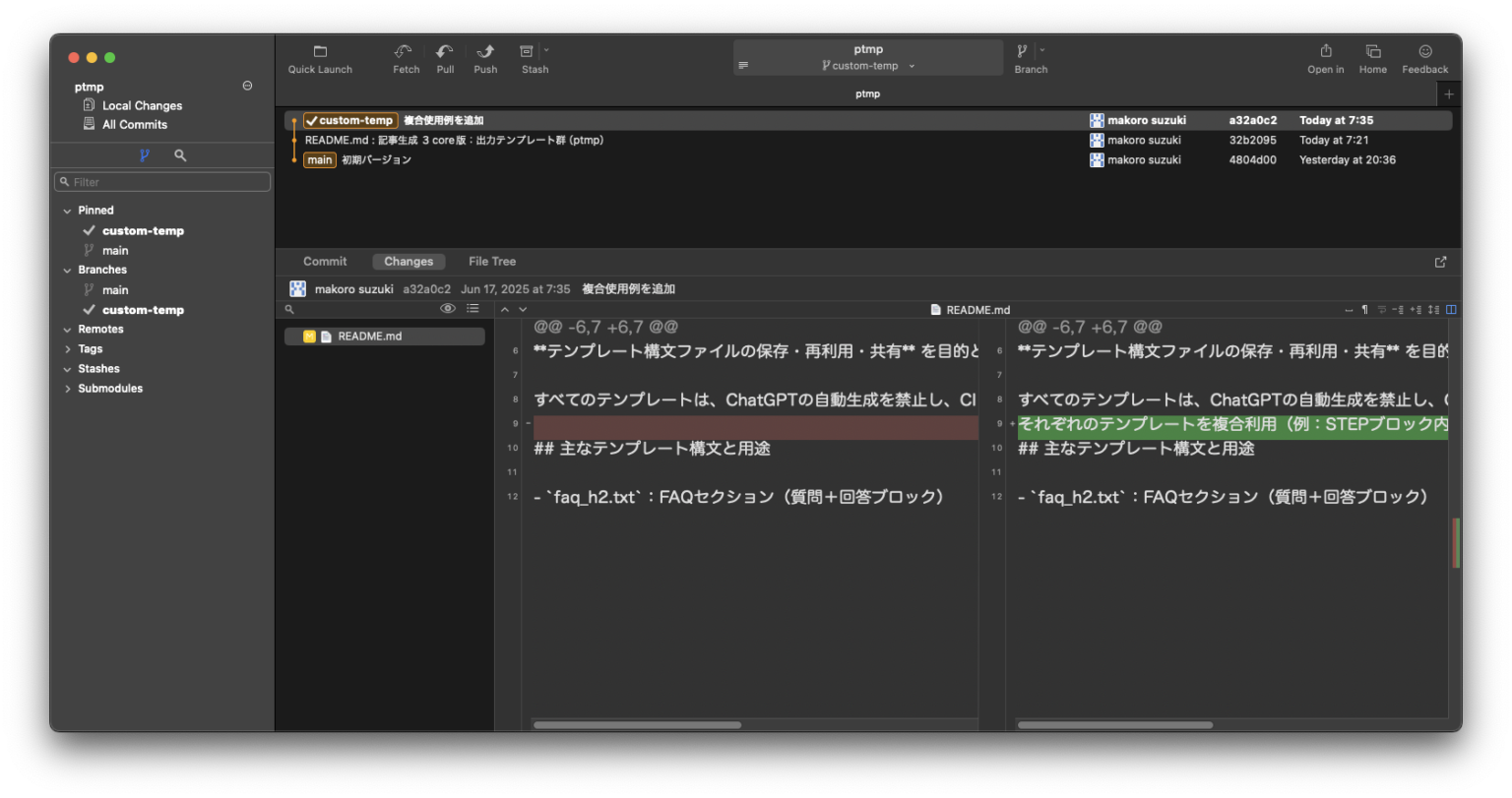Toggle eye icon in file list
The height and width of the screenshot is (798, 1512).
point(448,309)
